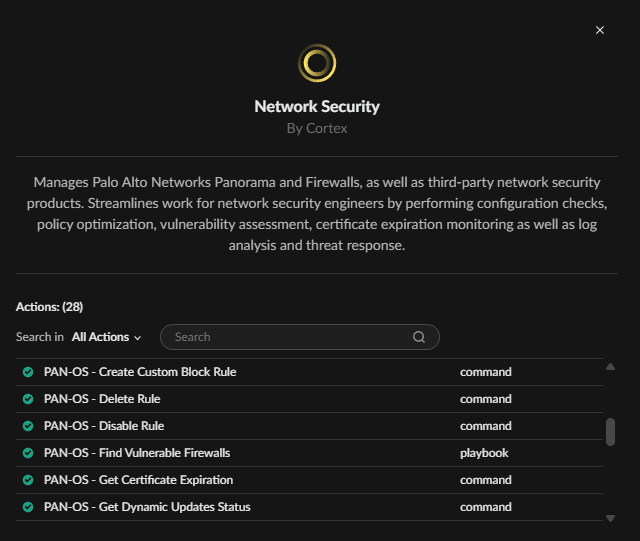Open the All Actions dropdown
This screenshot has width=640, height=541.
point(107,338)
